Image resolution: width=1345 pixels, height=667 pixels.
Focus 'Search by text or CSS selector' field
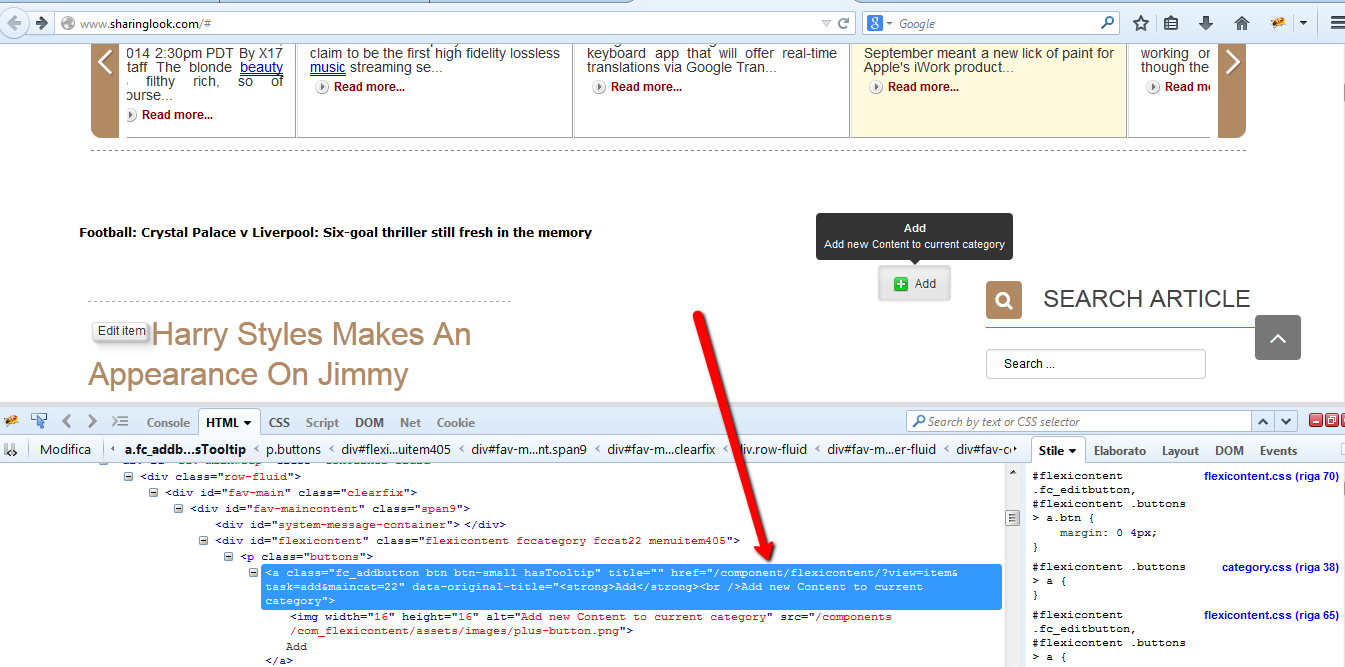[1077, 421]
